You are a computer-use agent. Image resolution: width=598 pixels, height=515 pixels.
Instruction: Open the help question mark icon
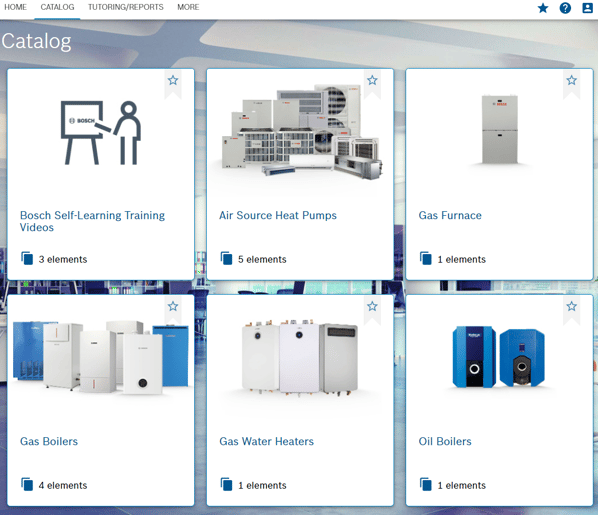click(565, 8)
